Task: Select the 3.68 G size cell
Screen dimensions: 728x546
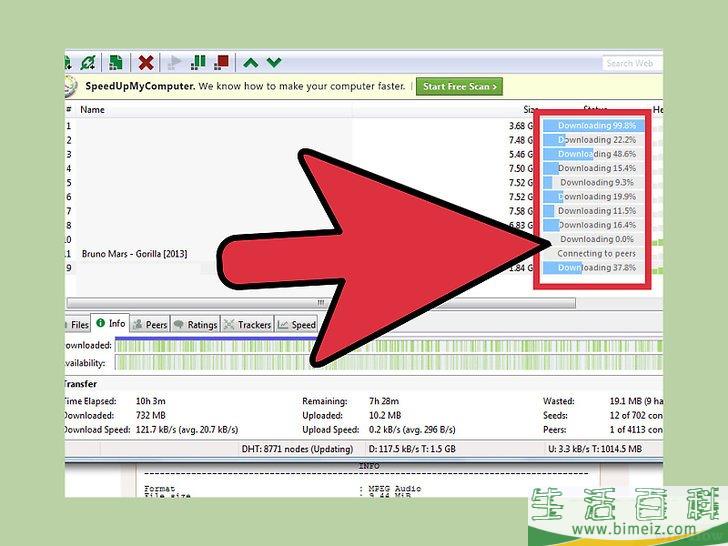Action: [x=520, y=126]
